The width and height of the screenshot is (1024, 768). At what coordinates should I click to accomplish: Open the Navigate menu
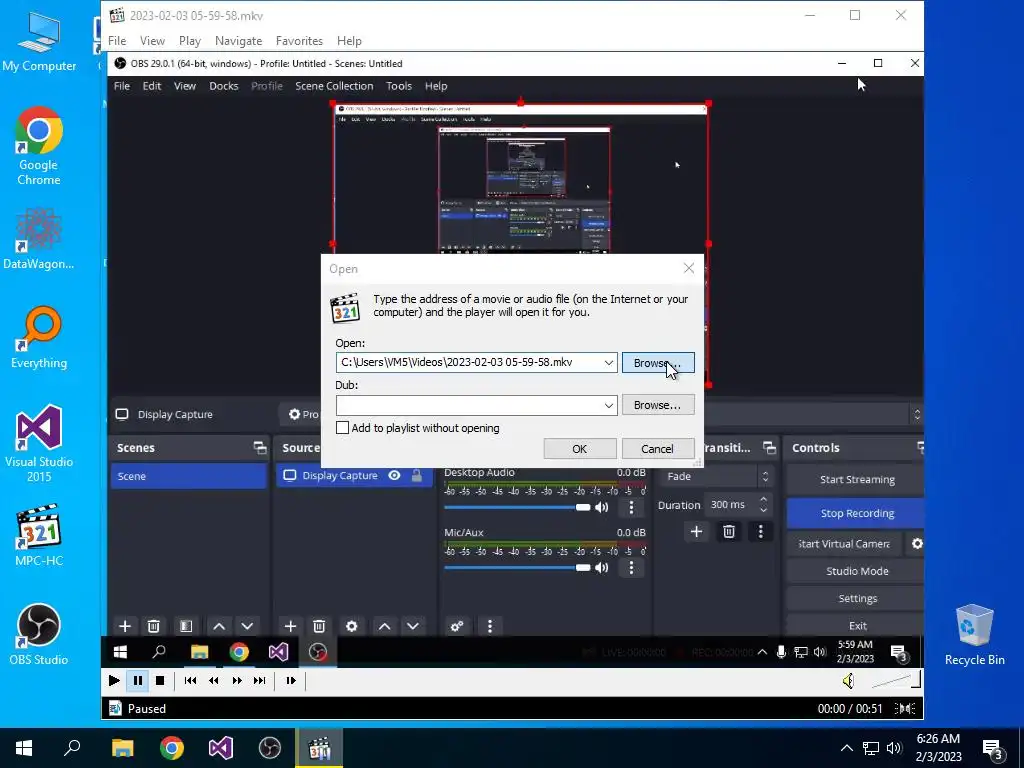(x=238, y=40)
